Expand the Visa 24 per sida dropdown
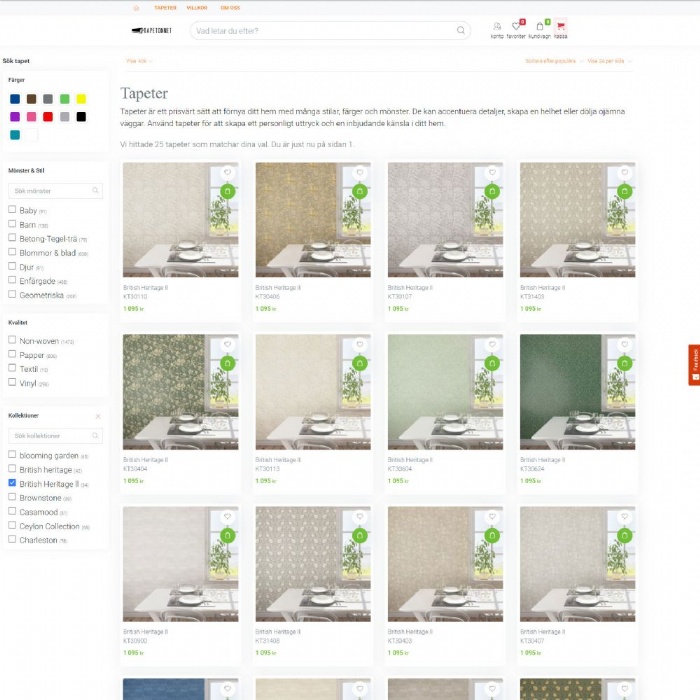Screen dimensions: 700x700 click(x=609, y=61)
